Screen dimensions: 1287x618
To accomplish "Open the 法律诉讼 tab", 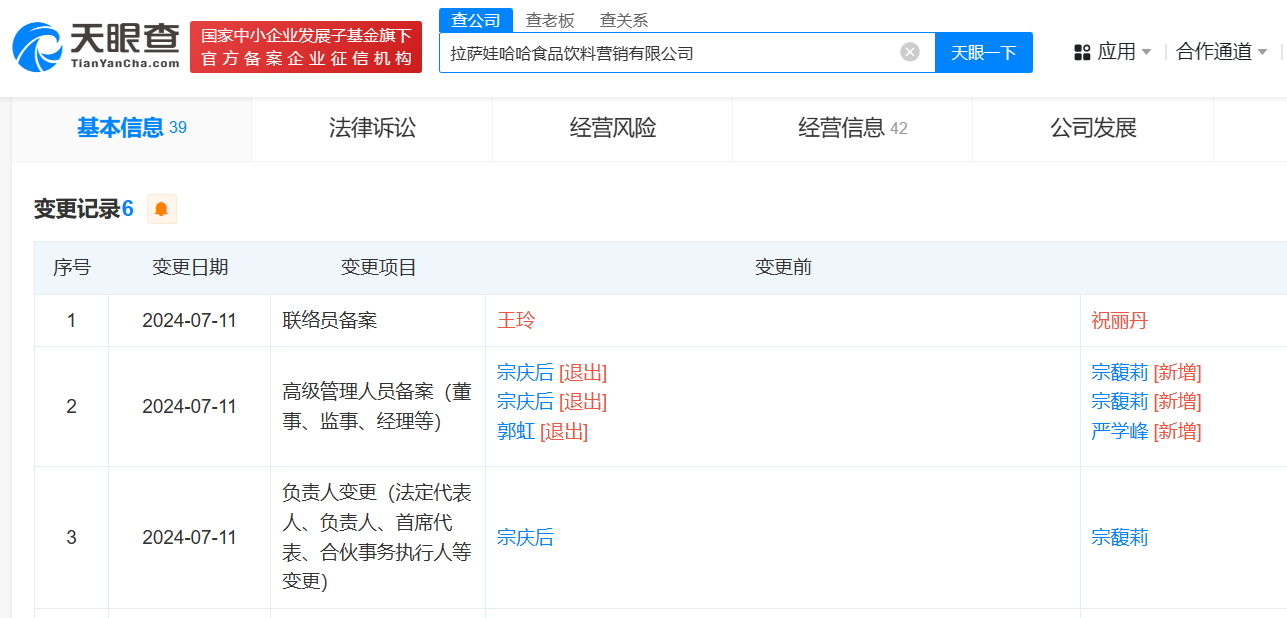I will pos(371,128).
